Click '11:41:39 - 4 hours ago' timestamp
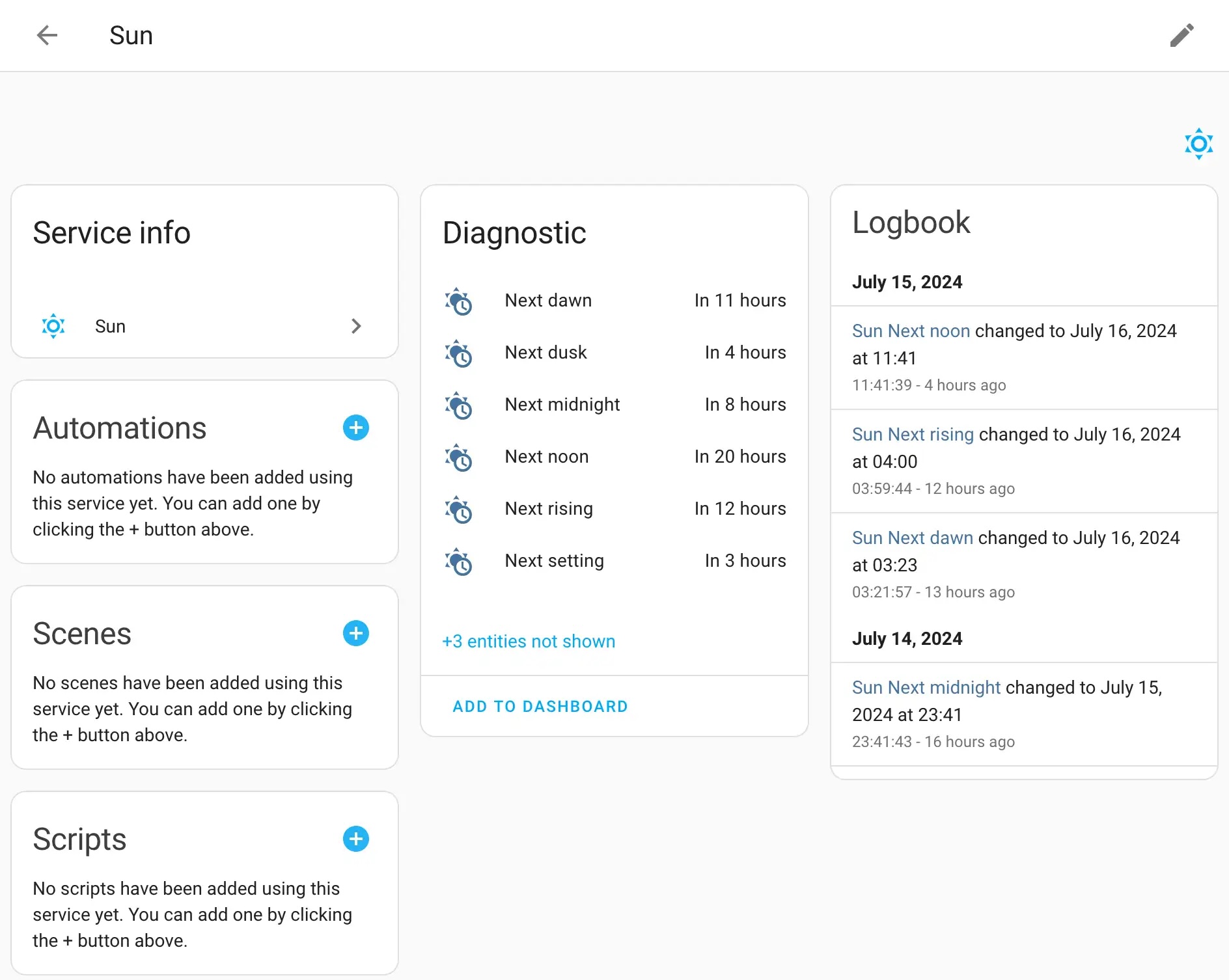 (929, 385)
